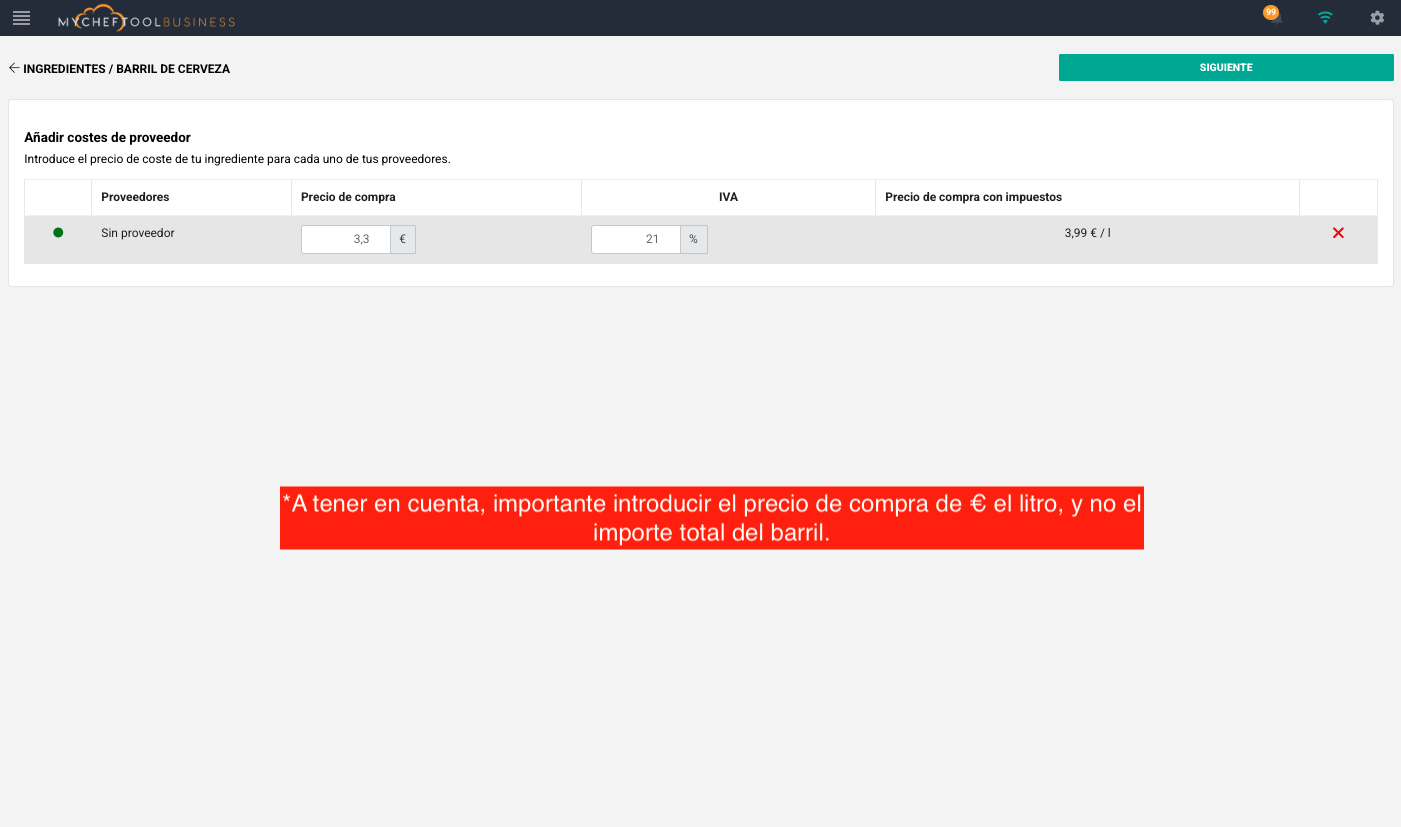1401x827 pixels.
Task: Check the wifi connection status icon
Action: tap(1325, 18)
